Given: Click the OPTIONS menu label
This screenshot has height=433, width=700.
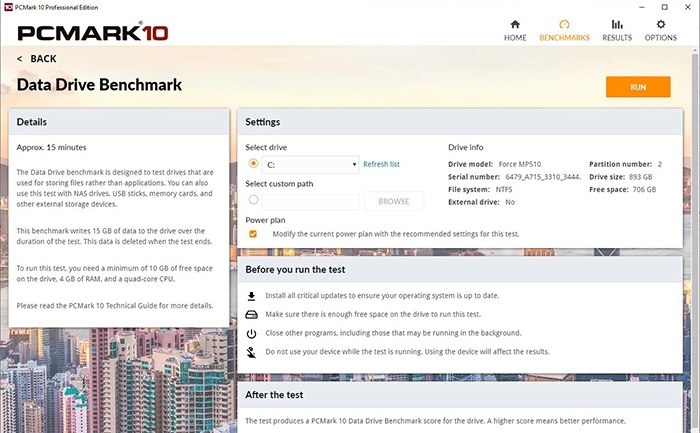Looking at the screenshot, I should pyautogui.click(x=661, y=38).
